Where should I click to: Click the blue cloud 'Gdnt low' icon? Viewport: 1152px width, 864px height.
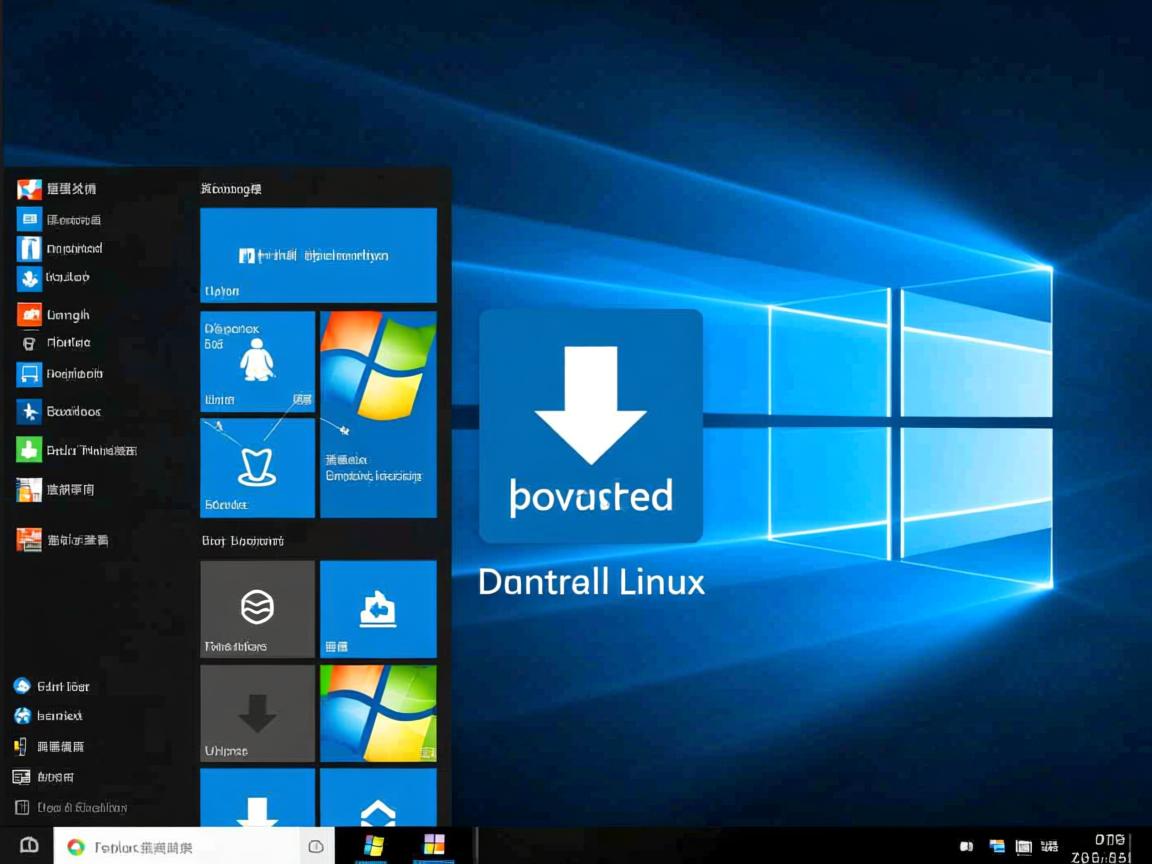[x=22, y=686]
